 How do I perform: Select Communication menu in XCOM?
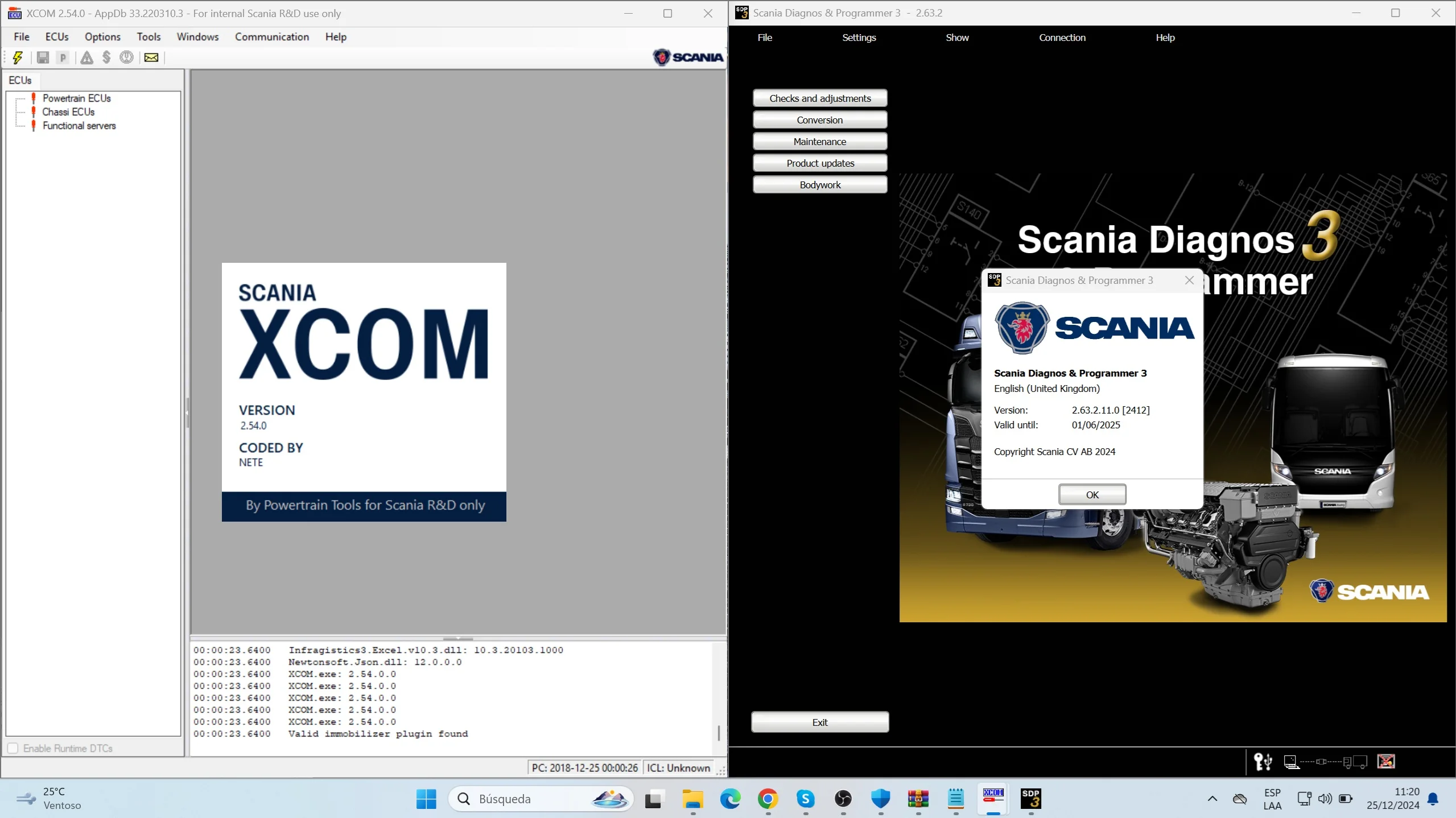[x=272, y=37]
